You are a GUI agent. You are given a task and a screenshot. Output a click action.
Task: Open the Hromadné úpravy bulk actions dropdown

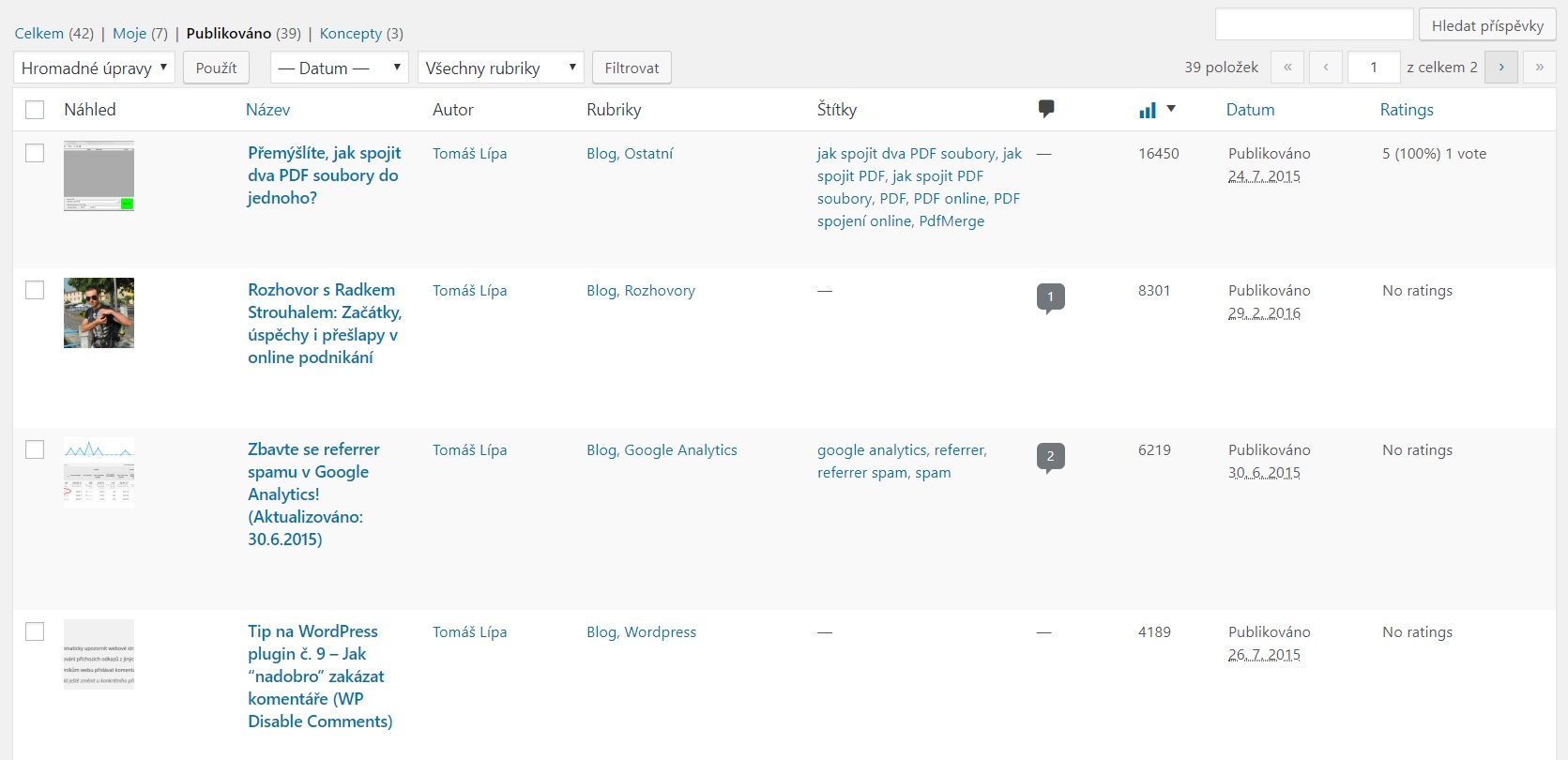(x=94, y=68)
